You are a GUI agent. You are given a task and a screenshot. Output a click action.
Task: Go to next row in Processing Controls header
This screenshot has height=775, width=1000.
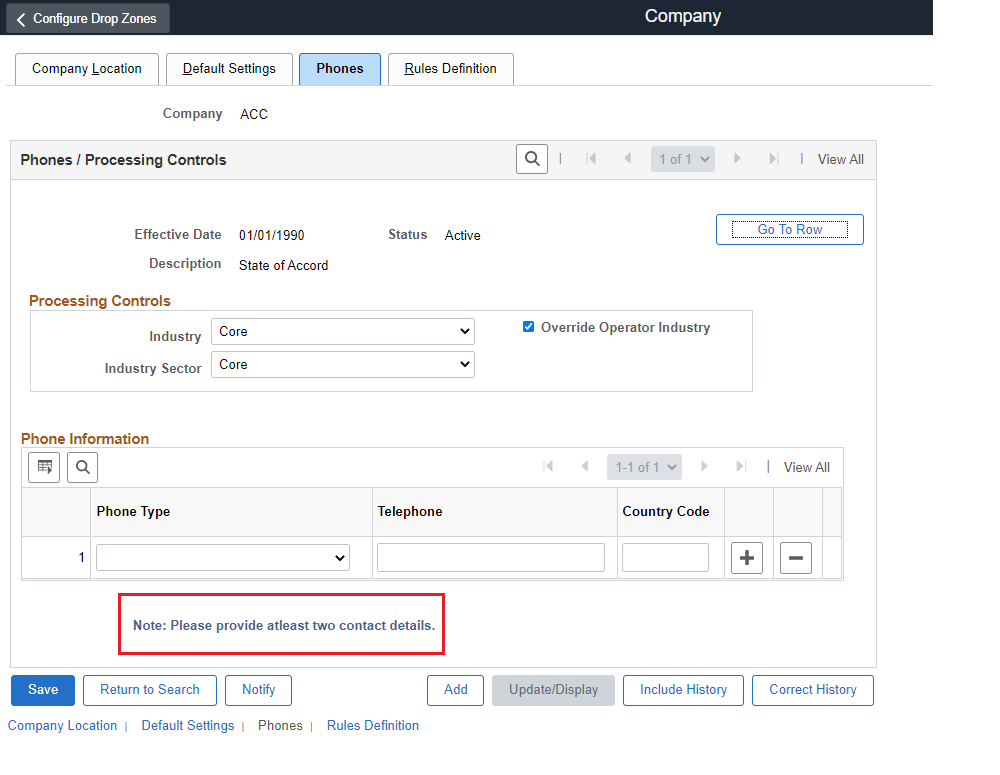pos(737,159)
